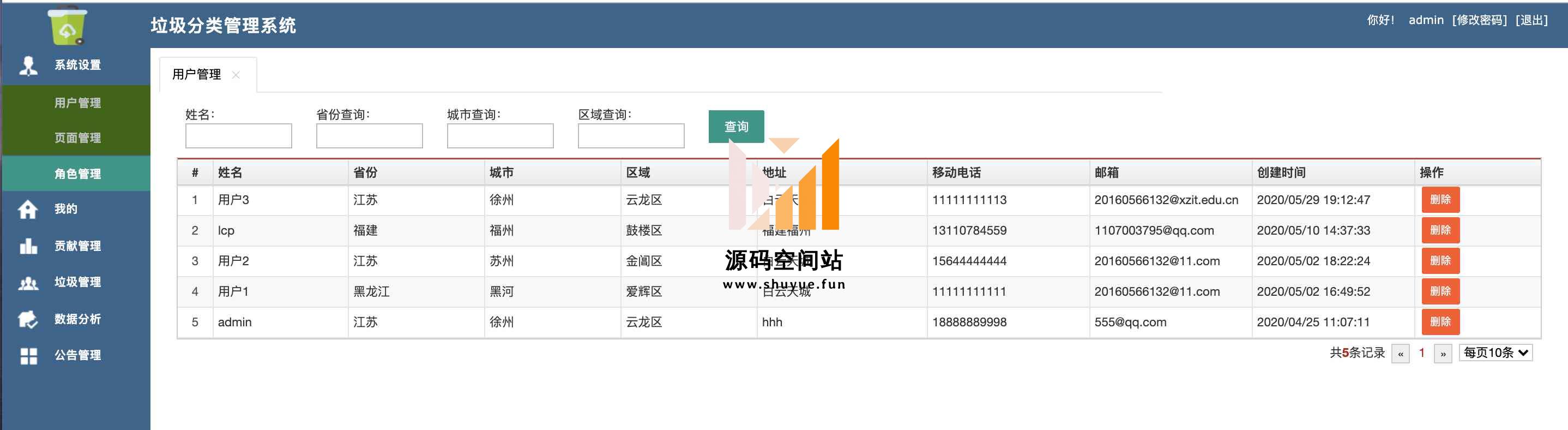Click the email 555@qq.com
This screenshot has height=430, width=1568.
1130,321
